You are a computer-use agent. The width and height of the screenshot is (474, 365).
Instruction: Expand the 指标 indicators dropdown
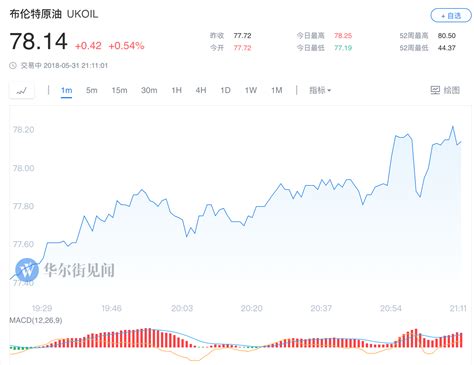[x=320, y=90]
